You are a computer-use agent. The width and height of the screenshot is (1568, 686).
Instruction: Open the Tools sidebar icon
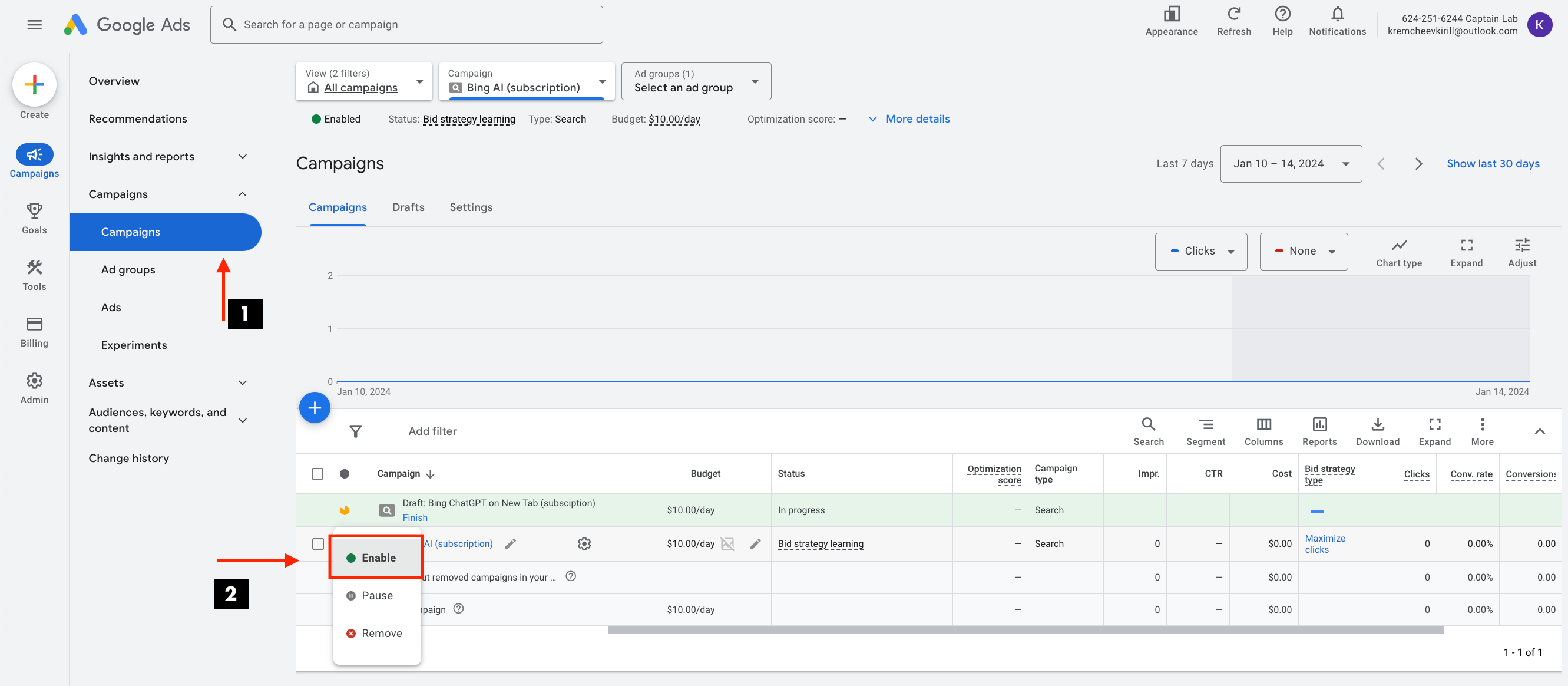(34, 268)
